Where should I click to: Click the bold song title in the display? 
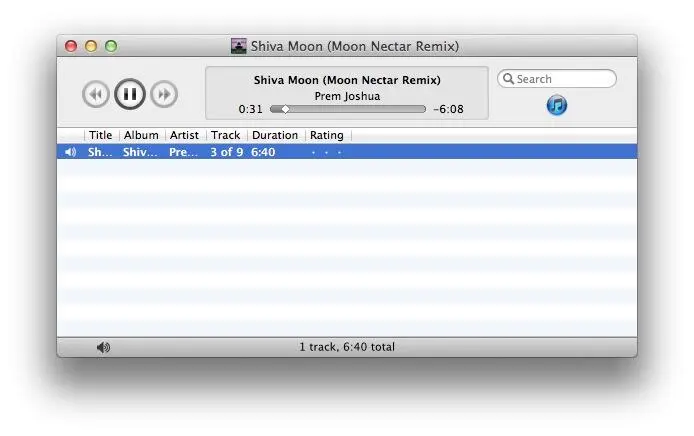pyautogui.click(x=347, y=80)
